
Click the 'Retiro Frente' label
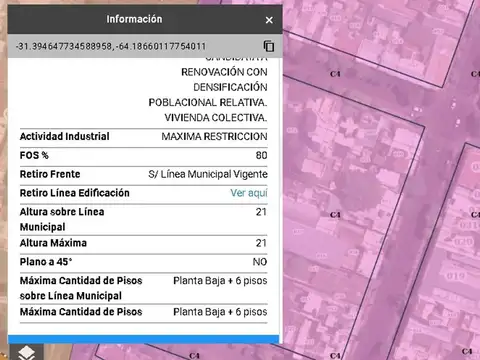[x=50, y=174]
